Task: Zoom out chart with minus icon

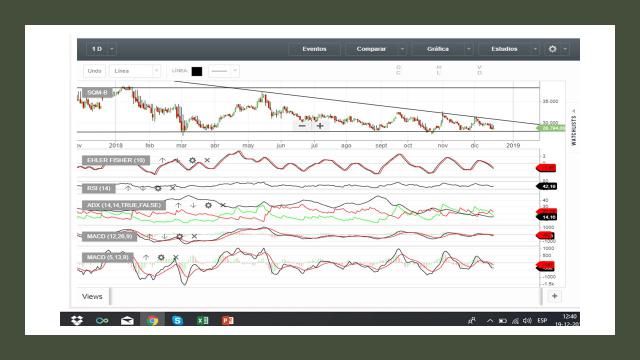Action: pos(302,126)
